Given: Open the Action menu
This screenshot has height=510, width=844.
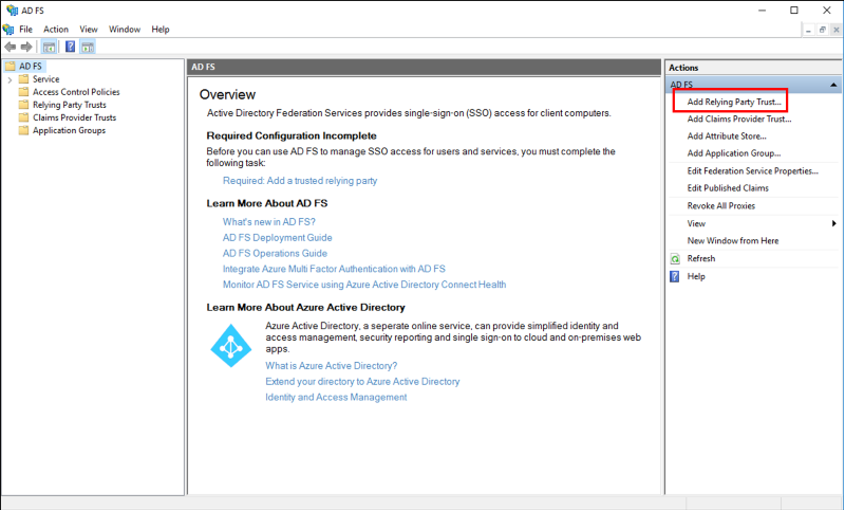Looking at the screenshot, I should pyautogui.click(x=56, y=30).
